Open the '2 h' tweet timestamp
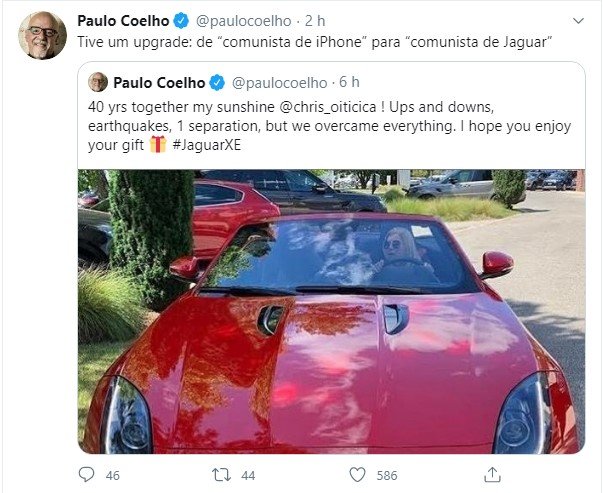Screen dimensions: 603x493 click(x=315, y=21)
